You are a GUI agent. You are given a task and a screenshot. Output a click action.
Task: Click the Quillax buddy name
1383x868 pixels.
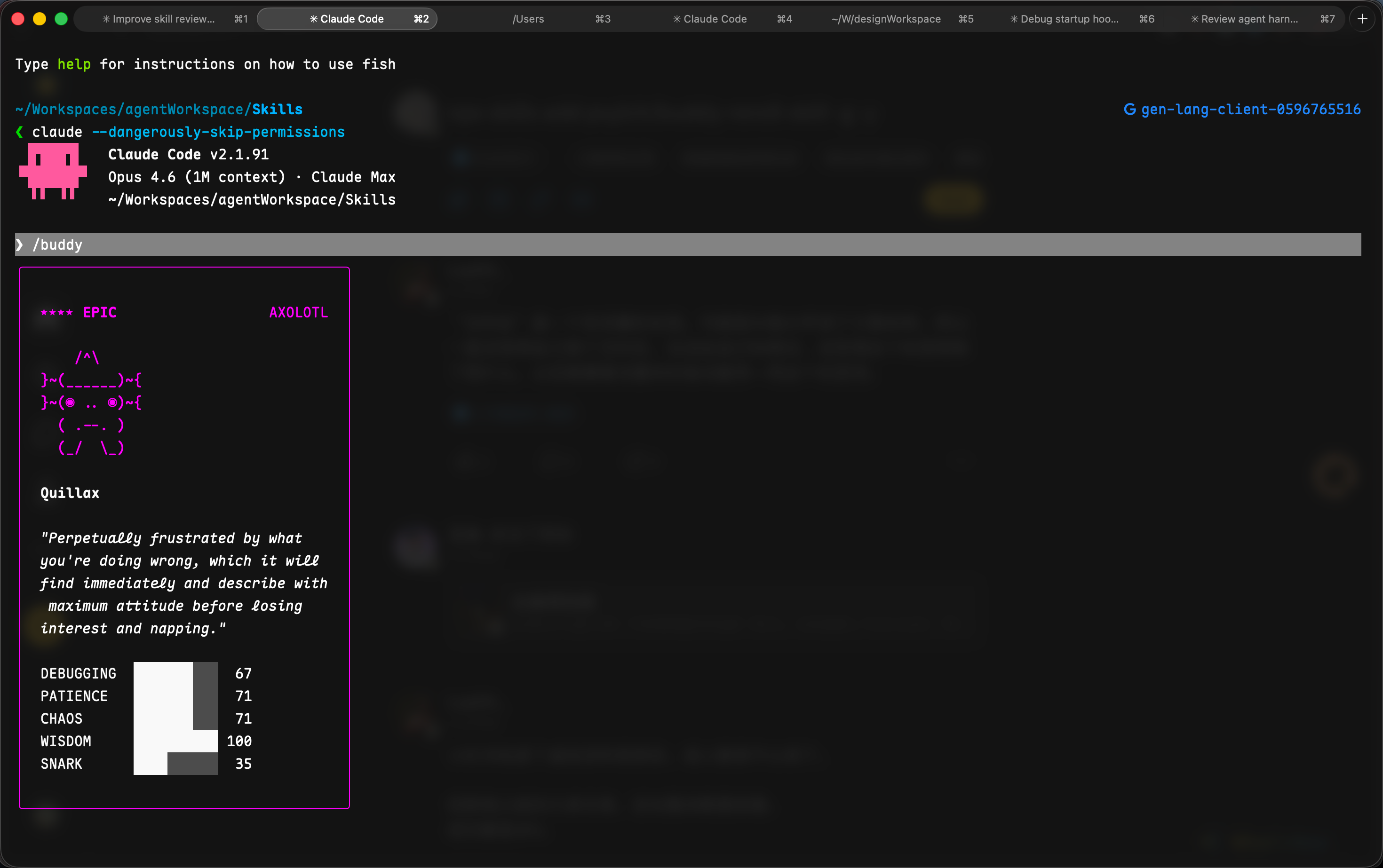70,493
